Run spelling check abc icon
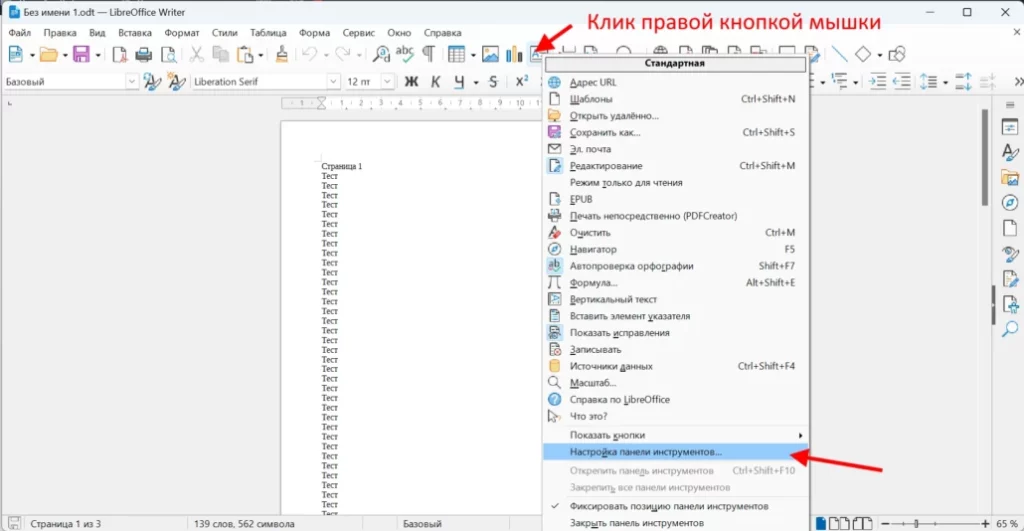Screen dimensions: 1024x531 click(x=405, y=54)
